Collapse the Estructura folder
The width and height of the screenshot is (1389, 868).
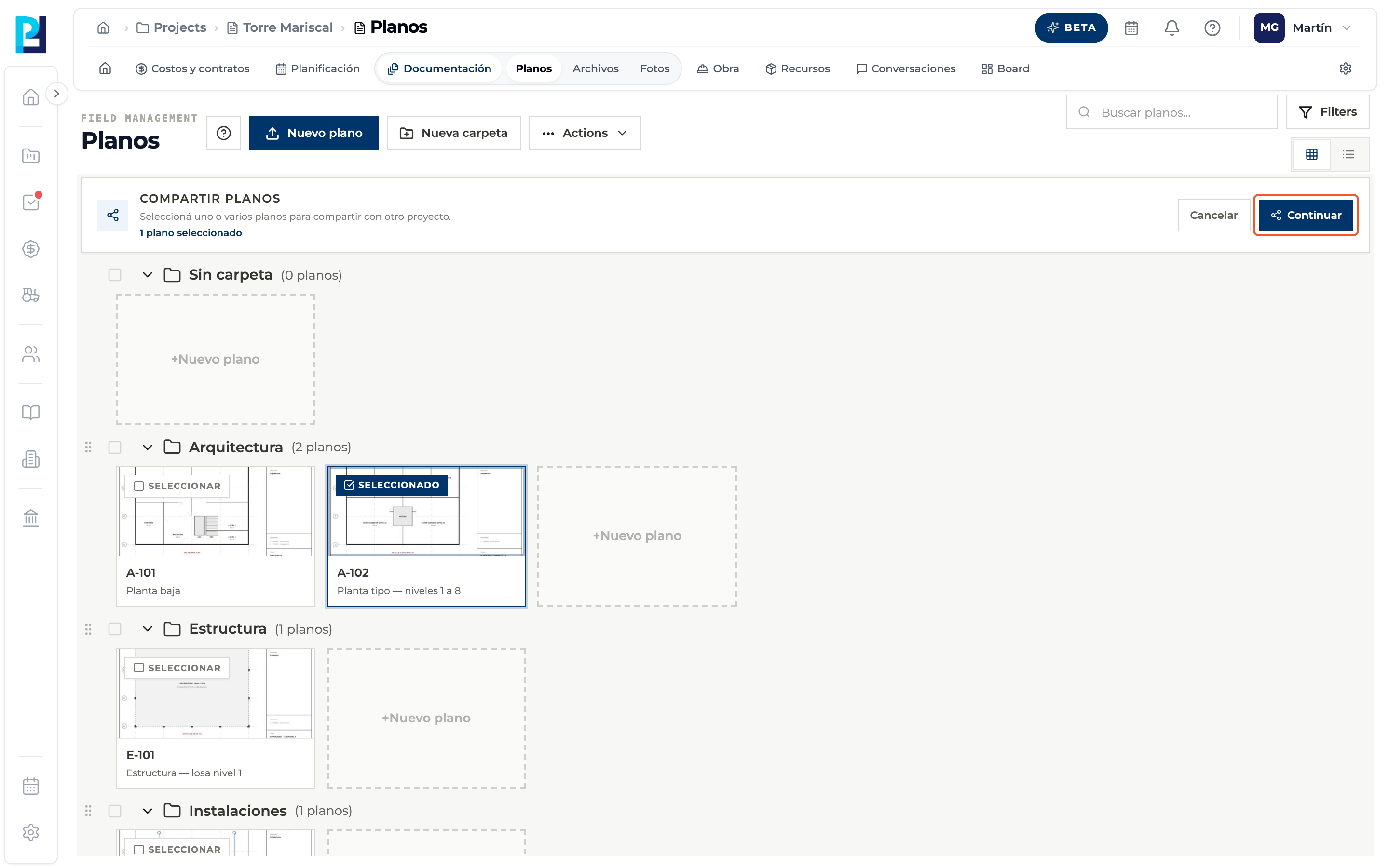[148, 629]
